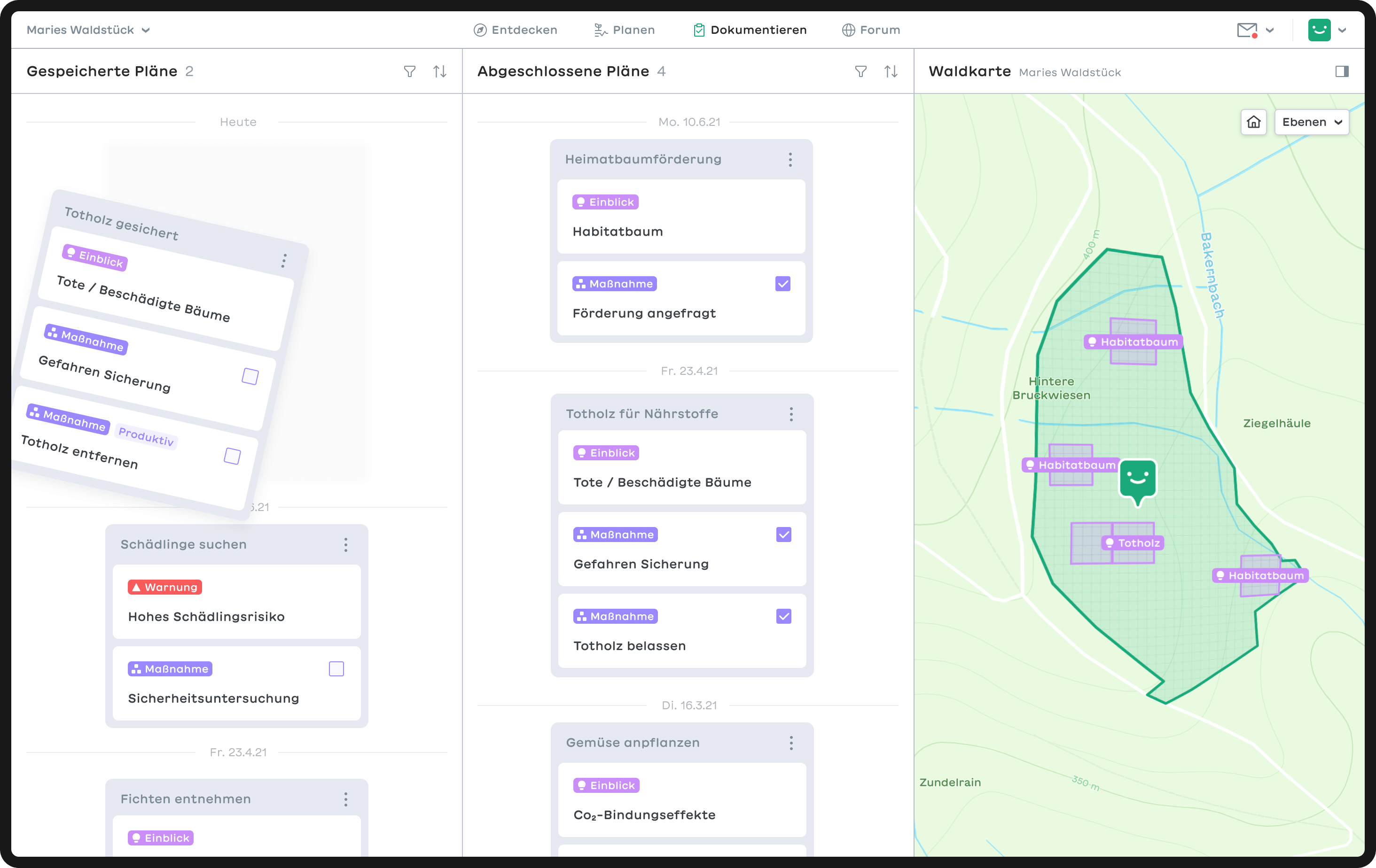The height and width of the screenshot is (868, 1376).
Task: Collapse the Waldkarte side panel icon
Action: [1342, 71]
